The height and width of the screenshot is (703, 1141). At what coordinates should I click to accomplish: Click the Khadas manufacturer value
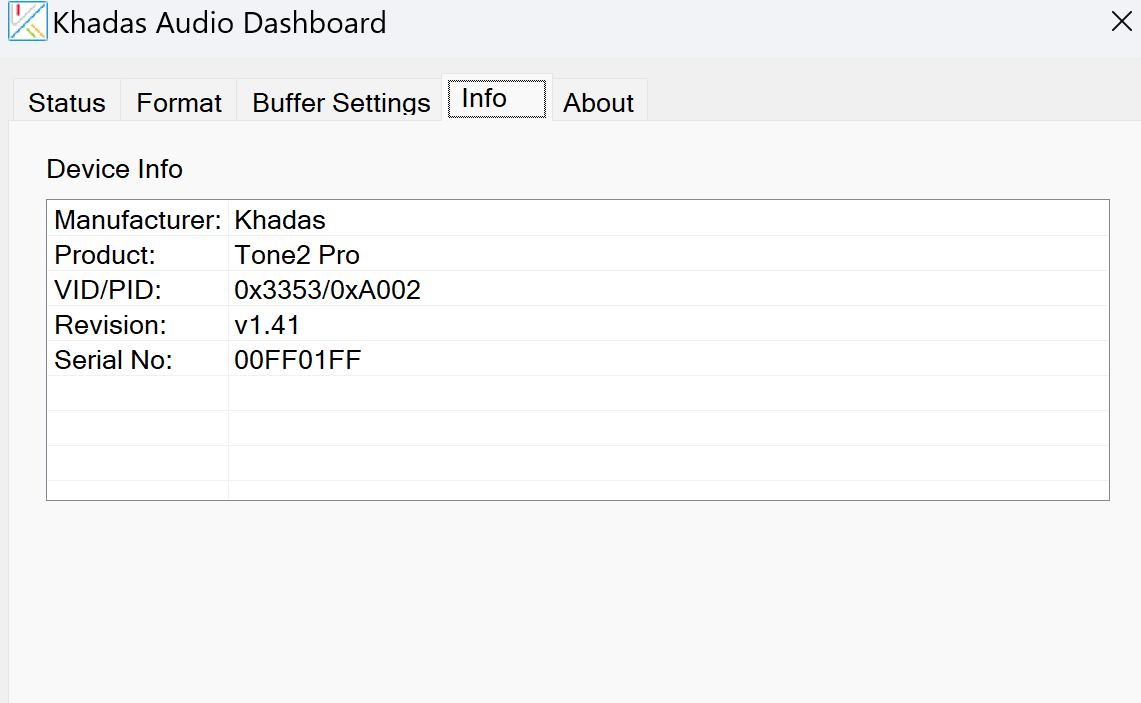(280, 220)
